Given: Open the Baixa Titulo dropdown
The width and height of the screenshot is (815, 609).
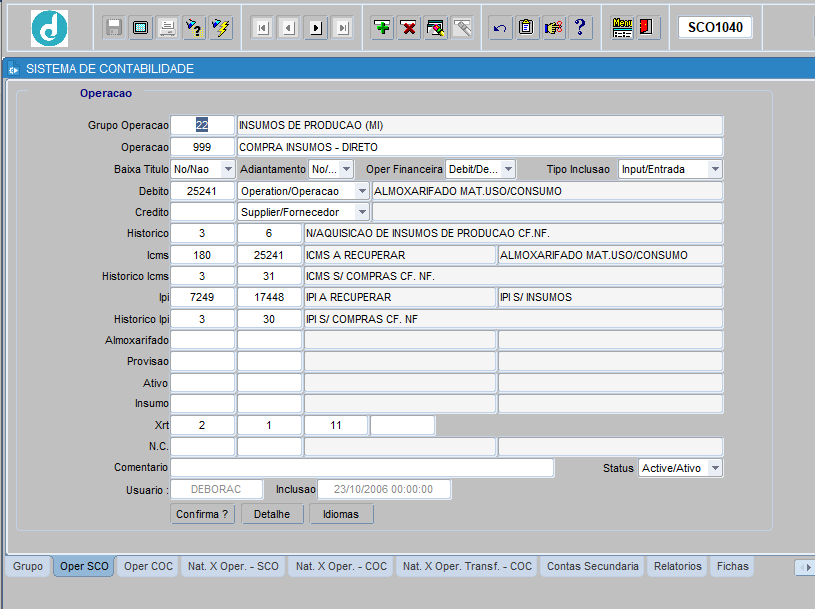Looking at the screenshot, I should point(228,169).
